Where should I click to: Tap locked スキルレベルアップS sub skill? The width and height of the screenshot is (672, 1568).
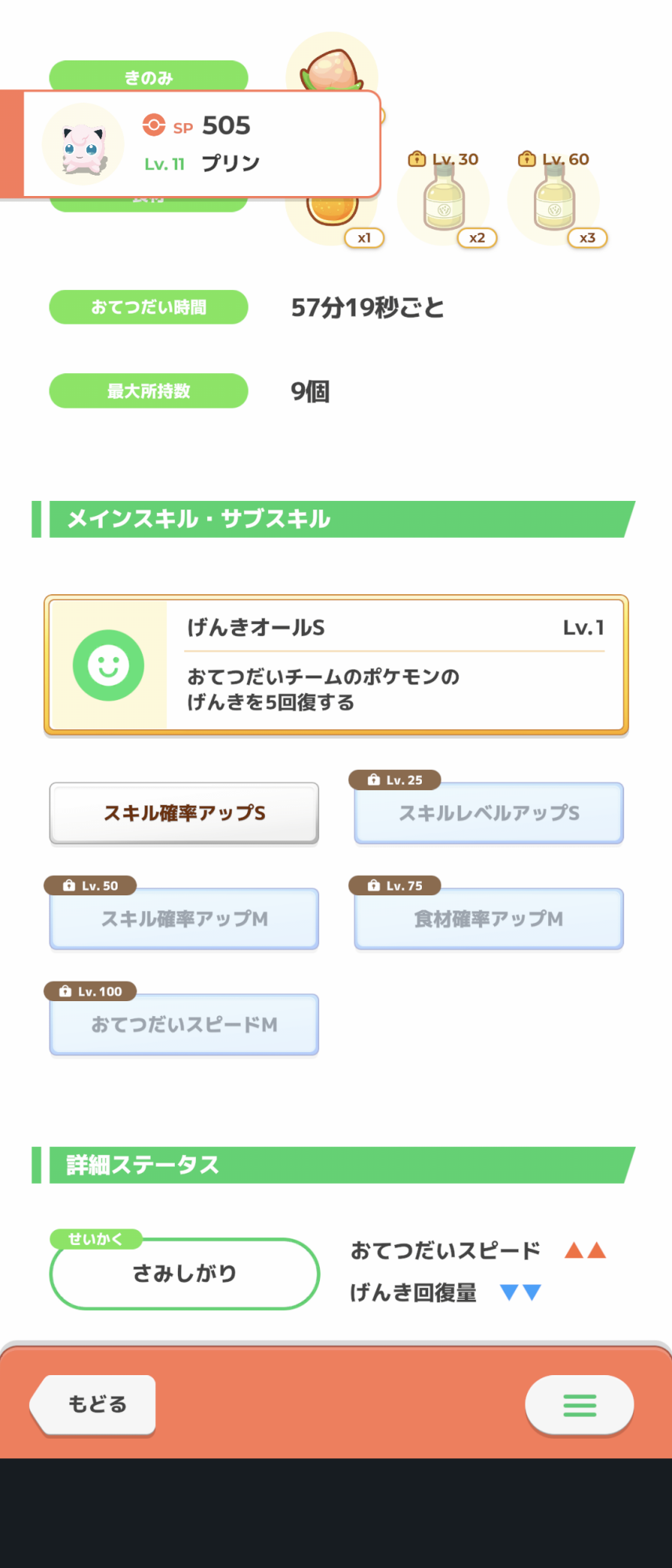489,813
